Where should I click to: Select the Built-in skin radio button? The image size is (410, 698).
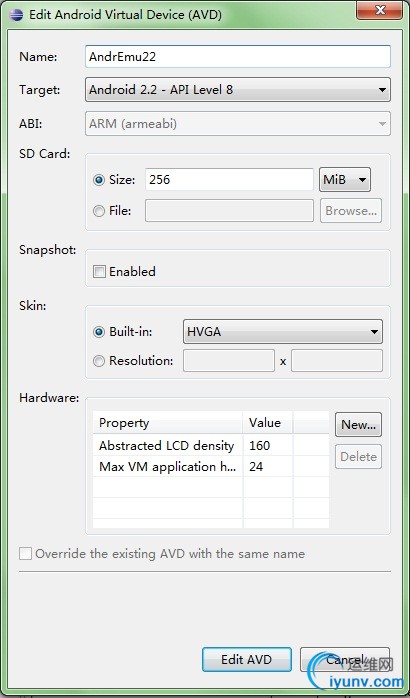click(x=99, y=332)
